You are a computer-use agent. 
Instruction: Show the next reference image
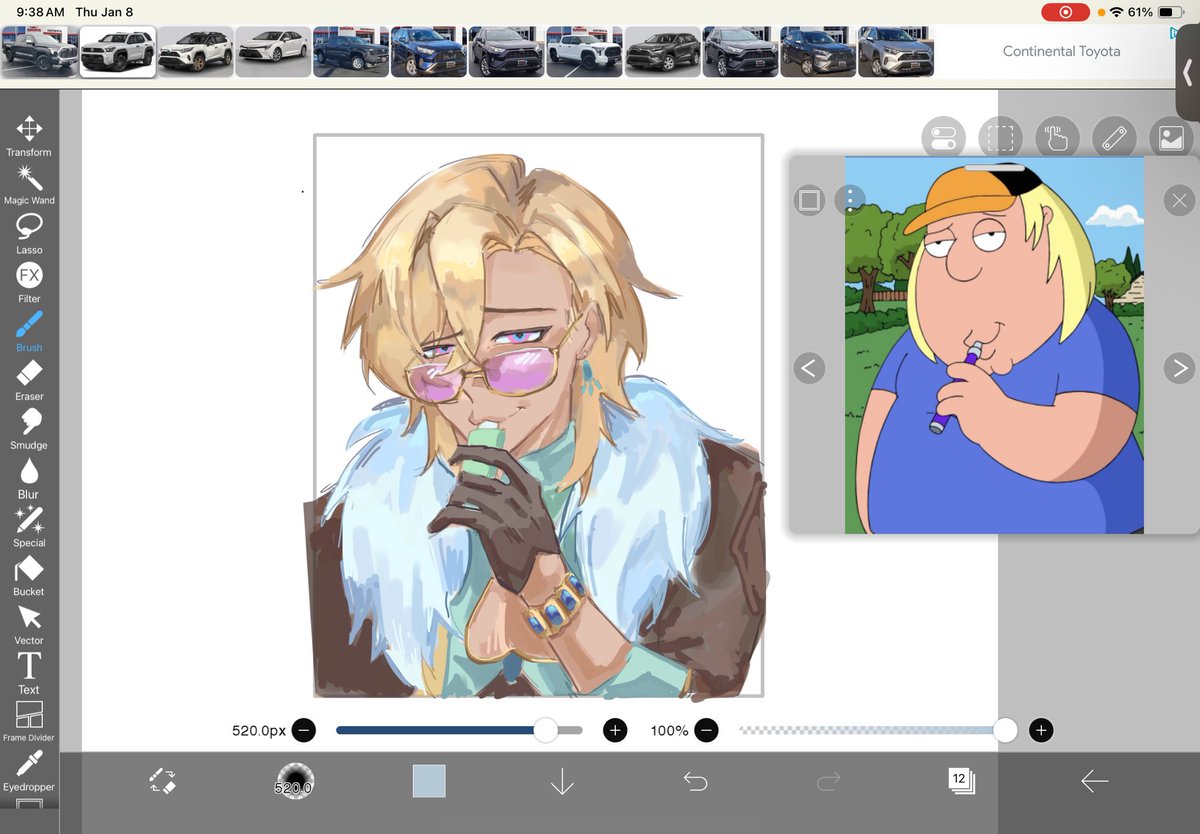(1178, 368)
